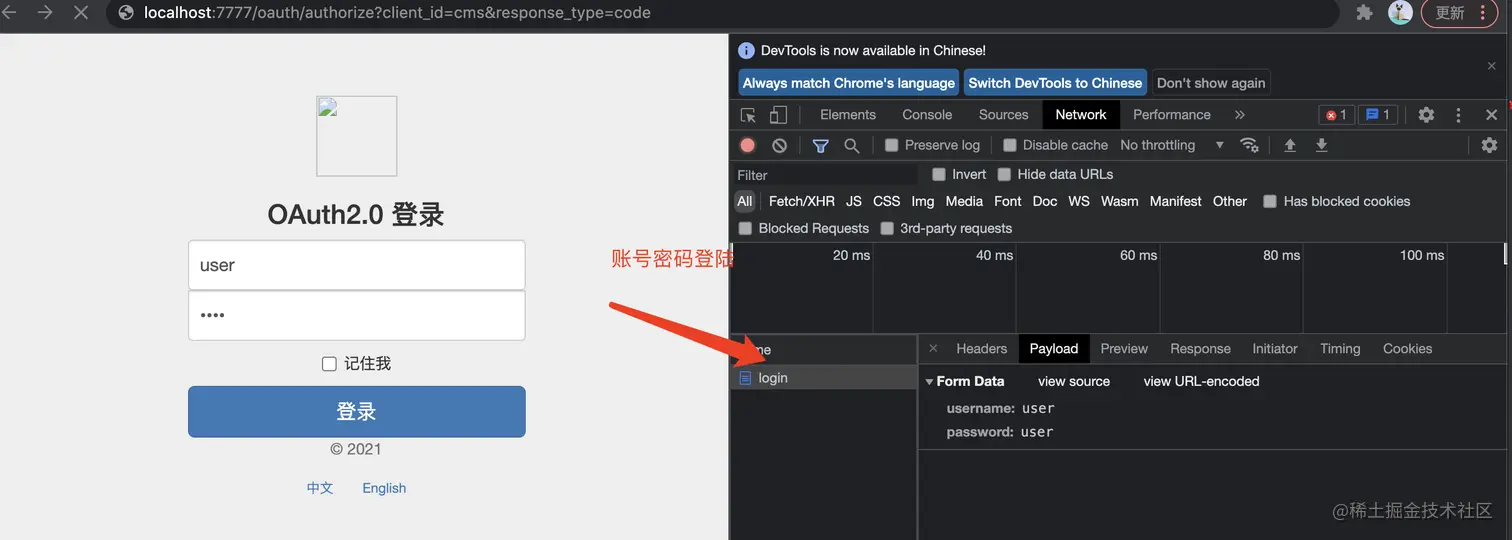
Task: Click Always match Chrome's language
Action: (x=849, y=83)
